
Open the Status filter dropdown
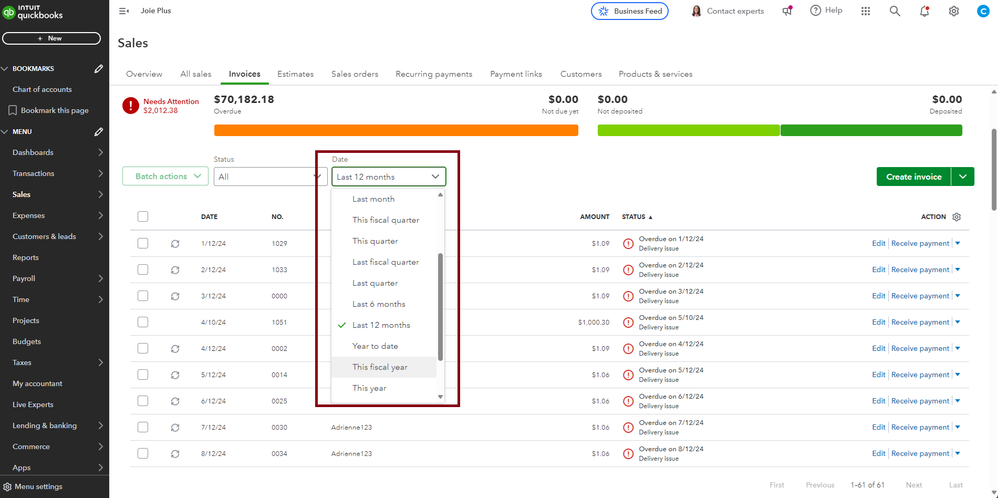coord(271,176)
